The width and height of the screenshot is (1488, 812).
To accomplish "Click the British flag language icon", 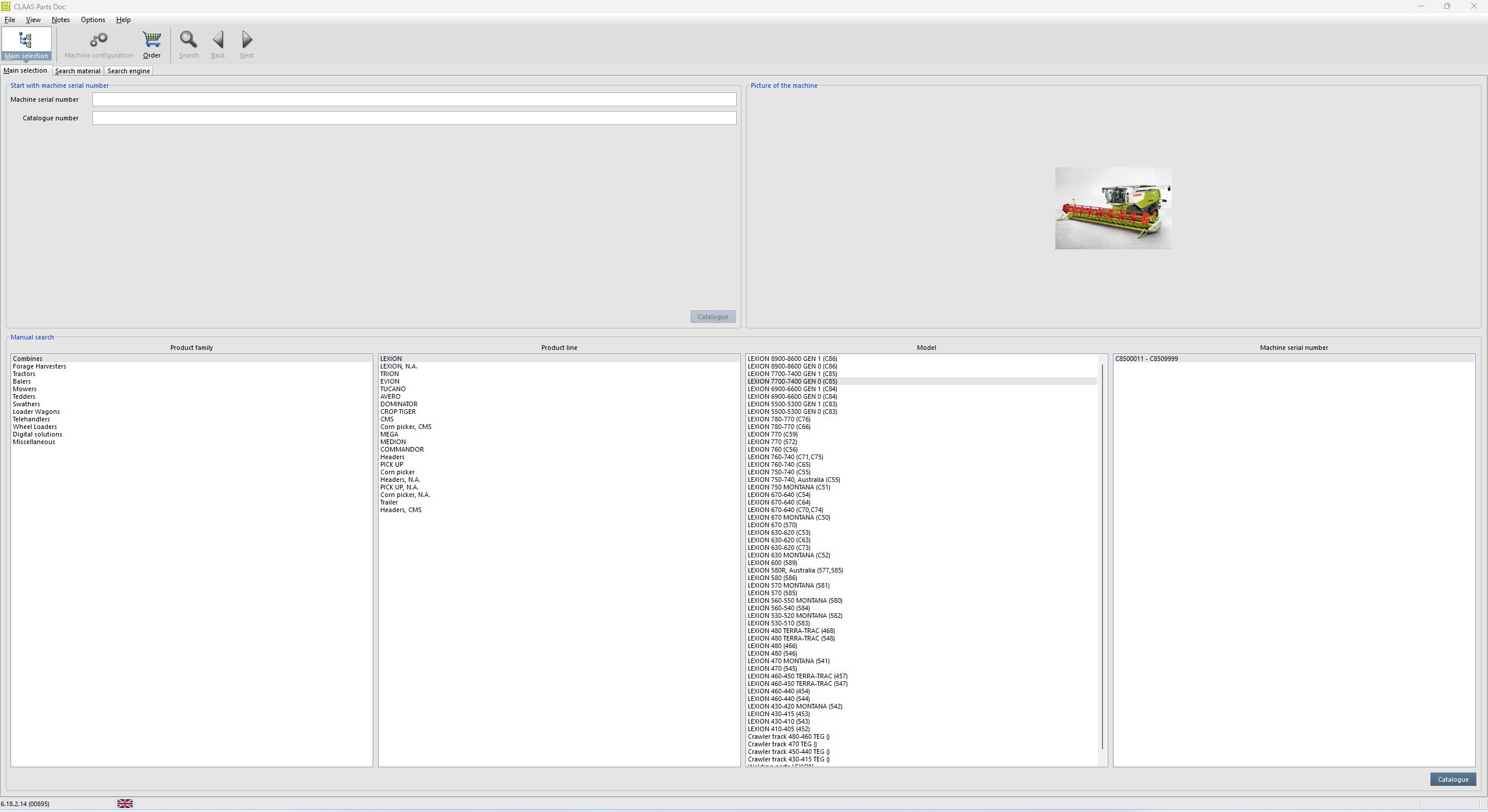I will 125,803.
